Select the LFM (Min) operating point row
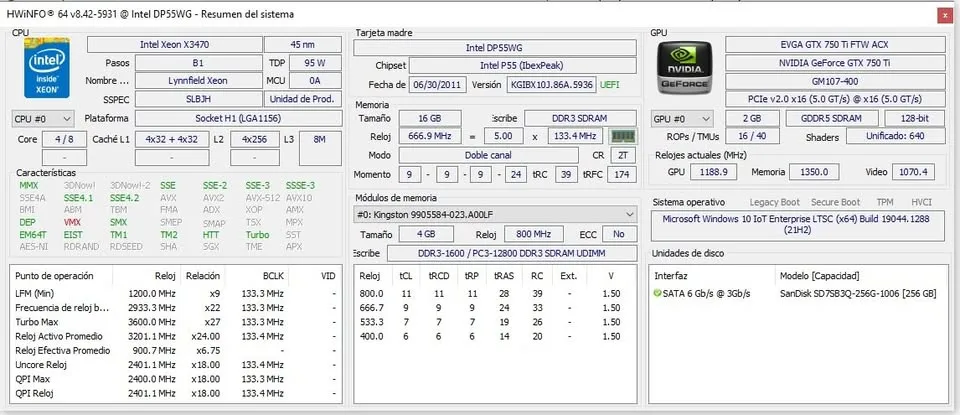Viewport: 960px width, 415px height. coord(176,293)
